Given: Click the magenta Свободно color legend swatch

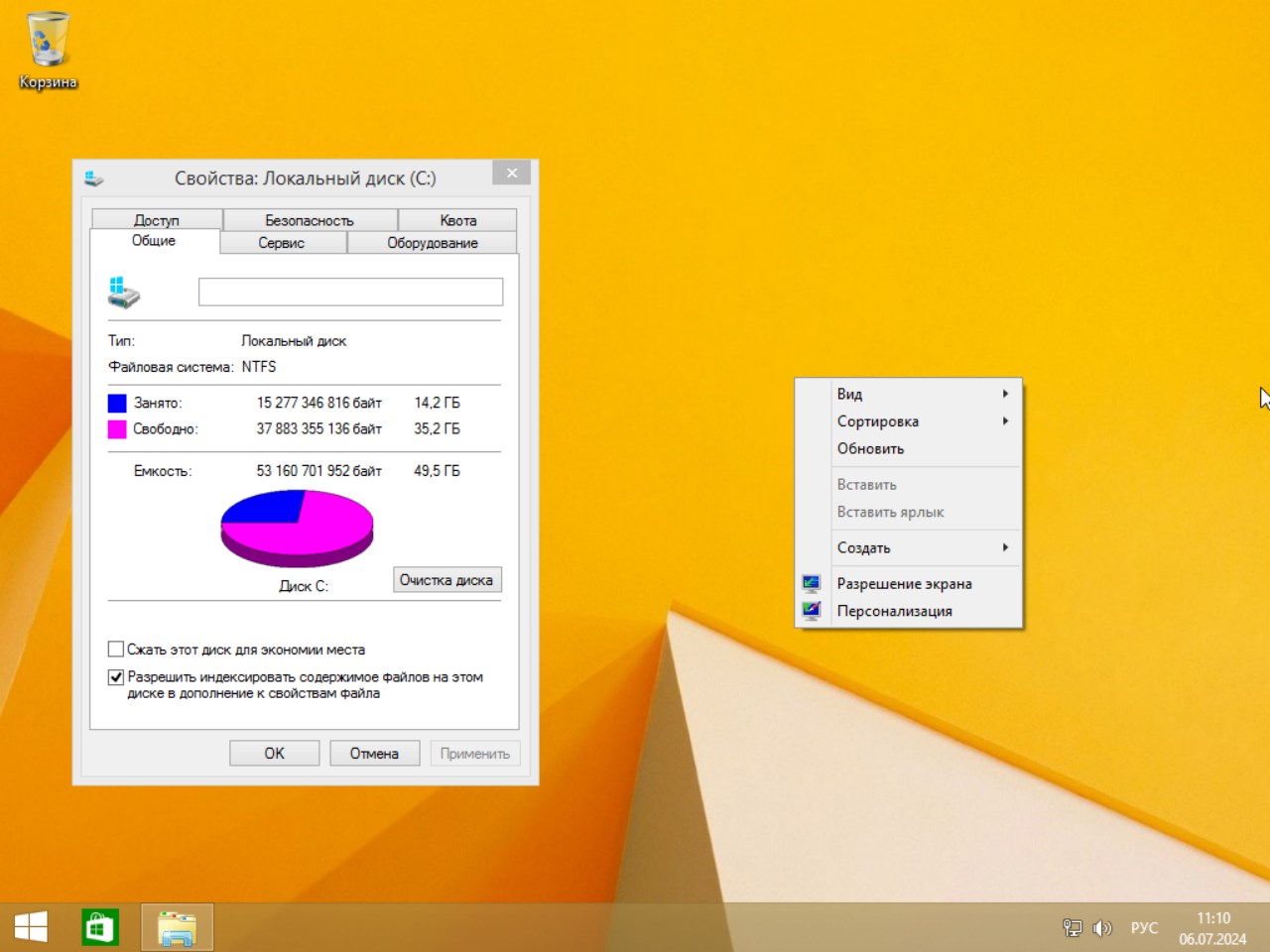Looking at the screenshot, I should tap(115, 428).
